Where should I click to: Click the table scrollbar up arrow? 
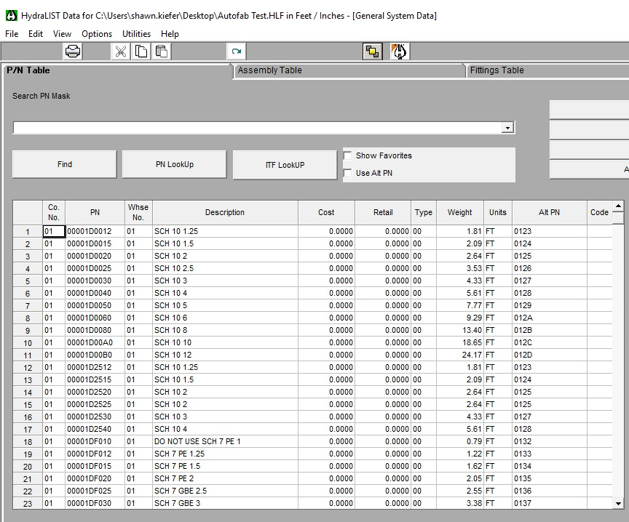pyautogui.click(x=618, y=207)
